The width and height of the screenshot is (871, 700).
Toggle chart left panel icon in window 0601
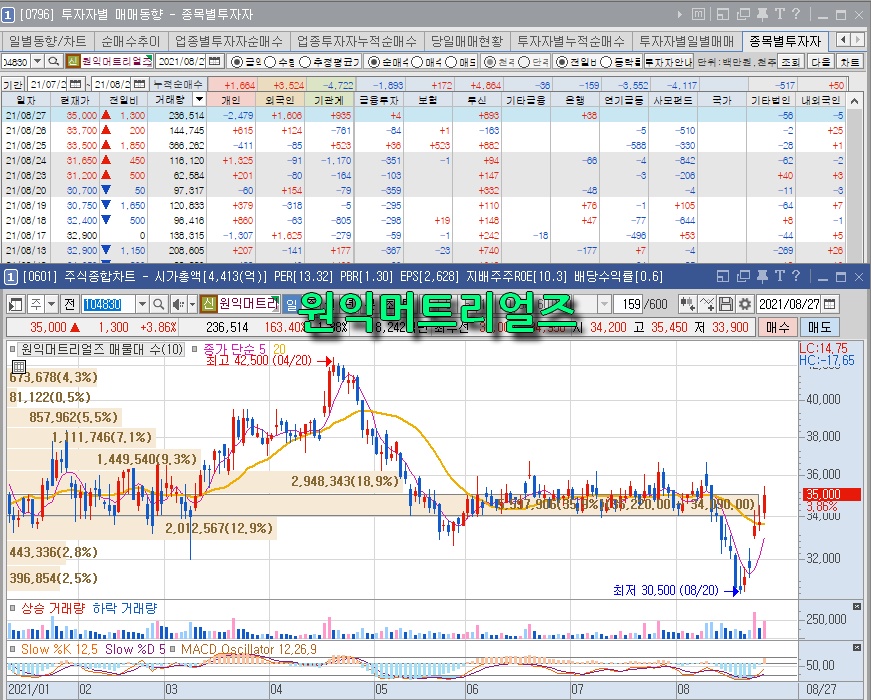click(x=16, y=304)
